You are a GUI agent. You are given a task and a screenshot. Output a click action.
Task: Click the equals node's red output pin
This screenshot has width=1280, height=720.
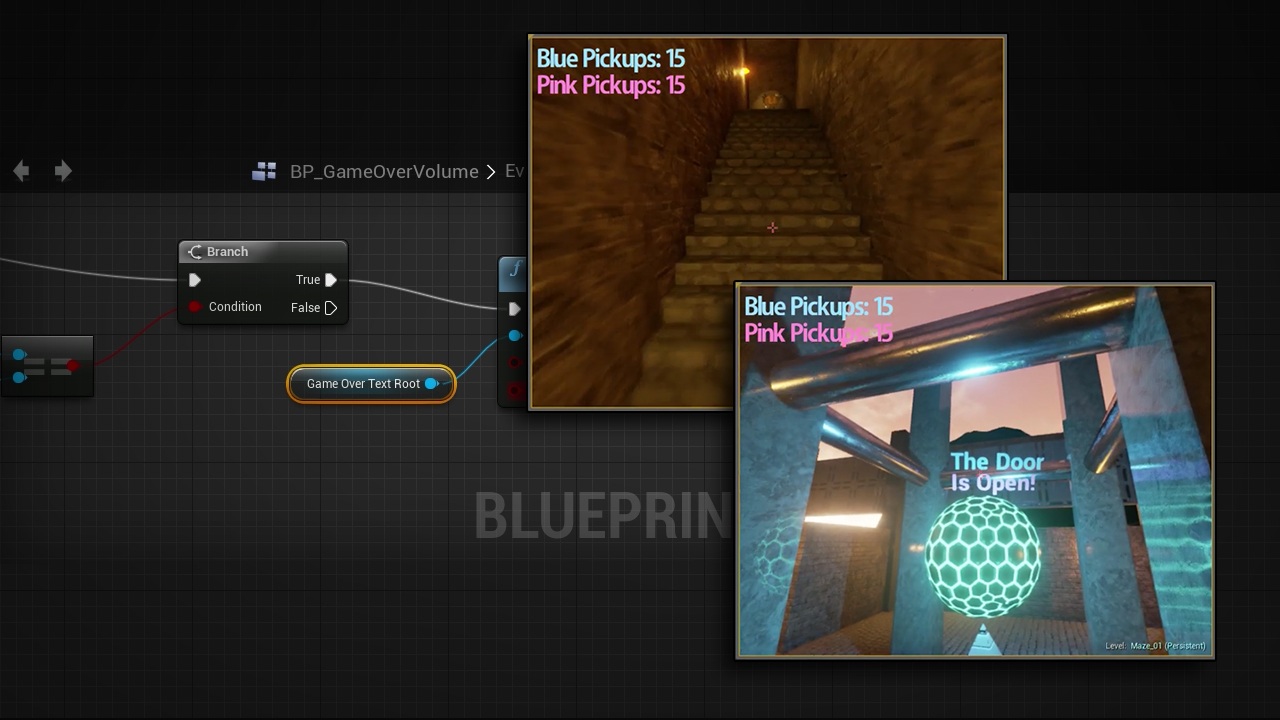(x=73, y=366)
